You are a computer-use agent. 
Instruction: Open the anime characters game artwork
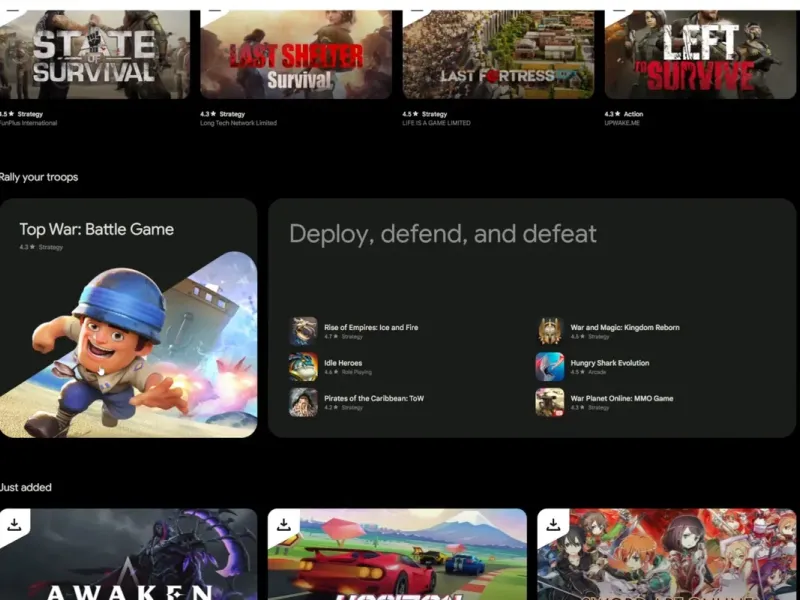coord(667,554)
